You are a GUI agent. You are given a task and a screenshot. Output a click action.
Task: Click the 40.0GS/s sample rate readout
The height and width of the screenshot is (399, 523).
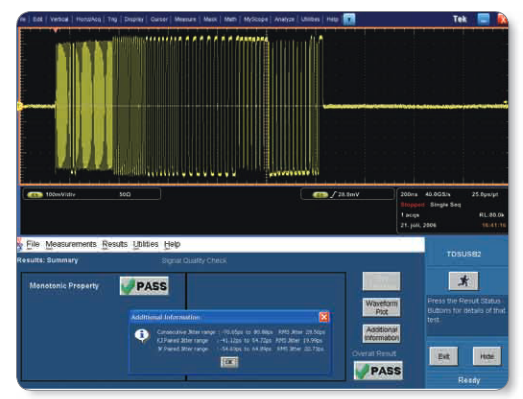pos(438,194)
